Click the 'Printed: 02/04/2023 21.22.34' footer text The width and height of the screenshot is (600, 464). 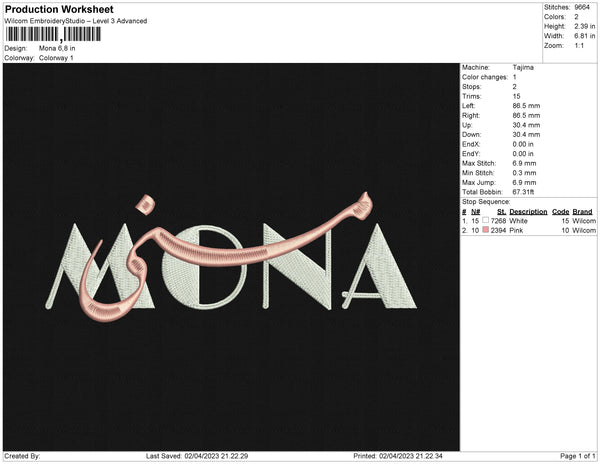(398, 456)
